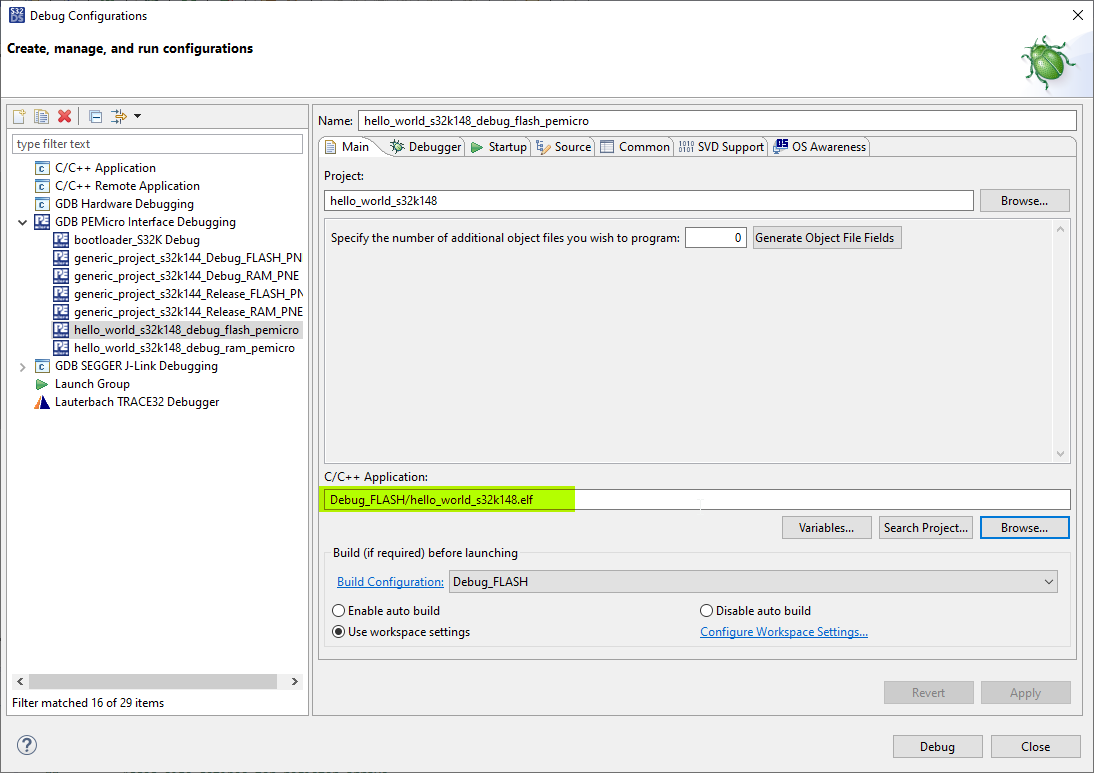Viewport: 1094px width, 773px height.
Task: Delete the selected debug configuration
Action: click(x=64, y=116)
